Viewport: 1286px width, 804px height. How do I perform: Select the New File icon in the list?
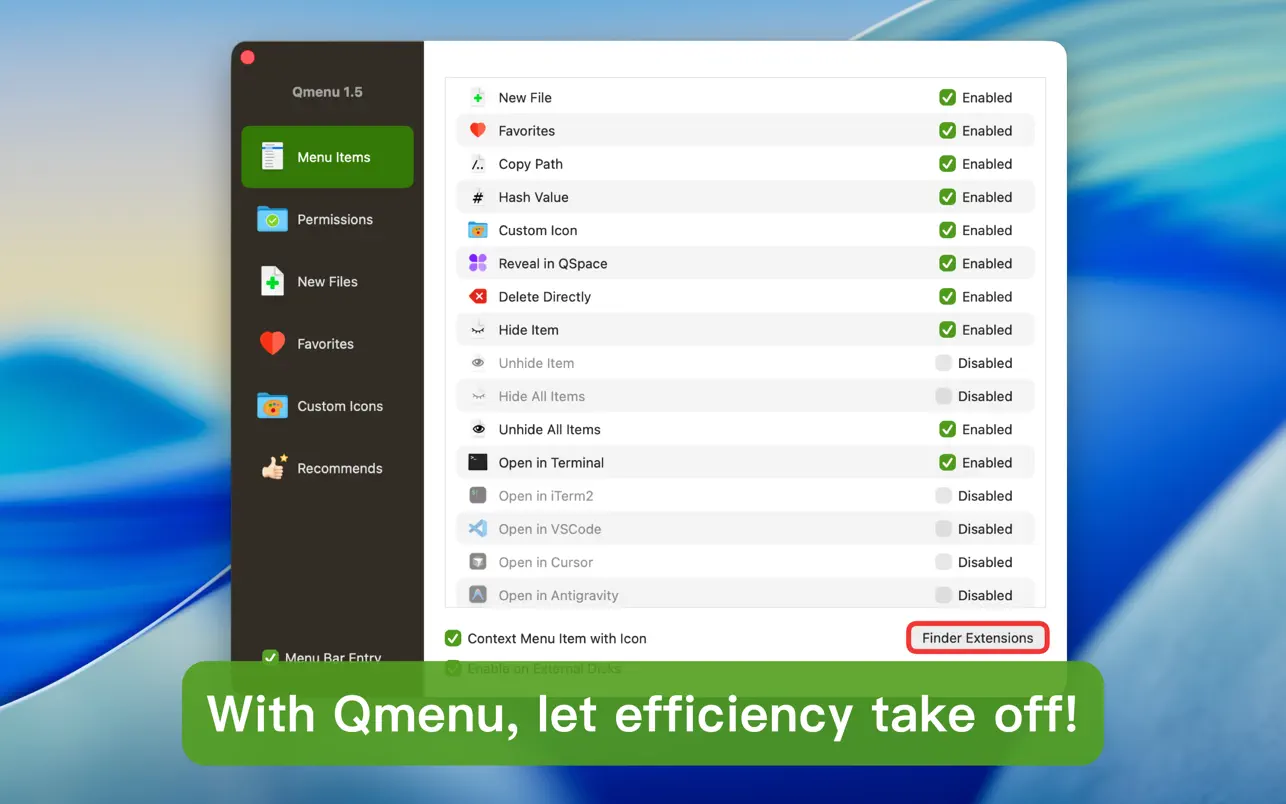tap(478, 97)
